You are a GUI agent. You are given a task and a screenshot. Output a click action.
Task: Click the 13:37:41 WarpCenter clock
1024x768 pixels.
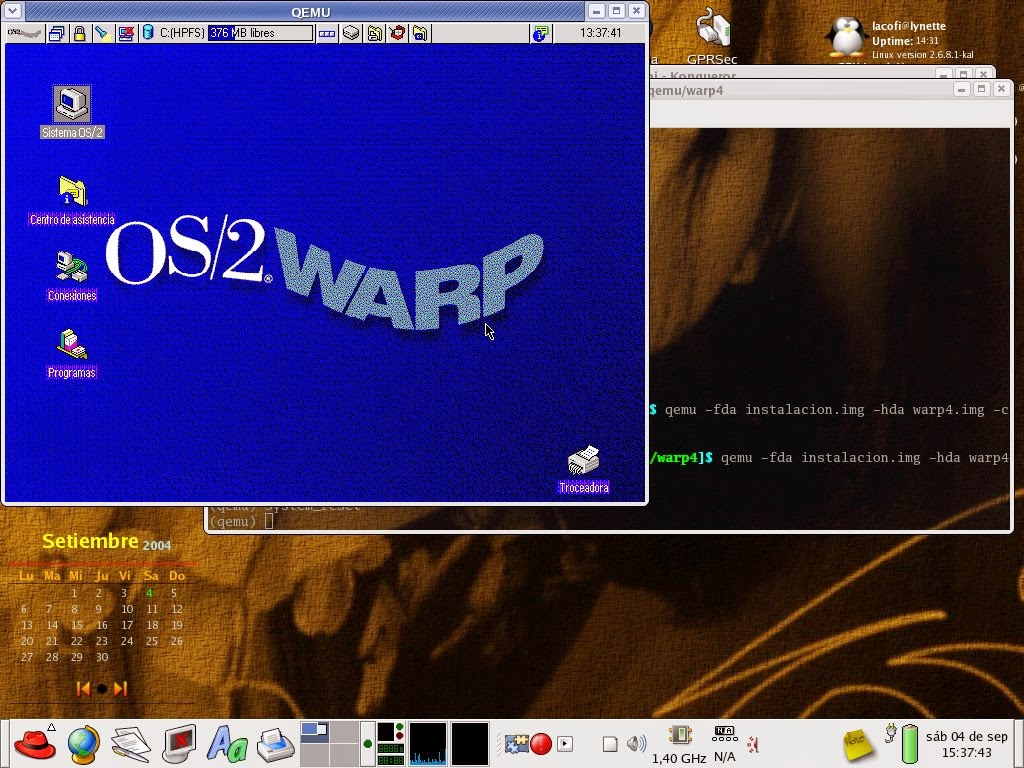coord(600,33)
